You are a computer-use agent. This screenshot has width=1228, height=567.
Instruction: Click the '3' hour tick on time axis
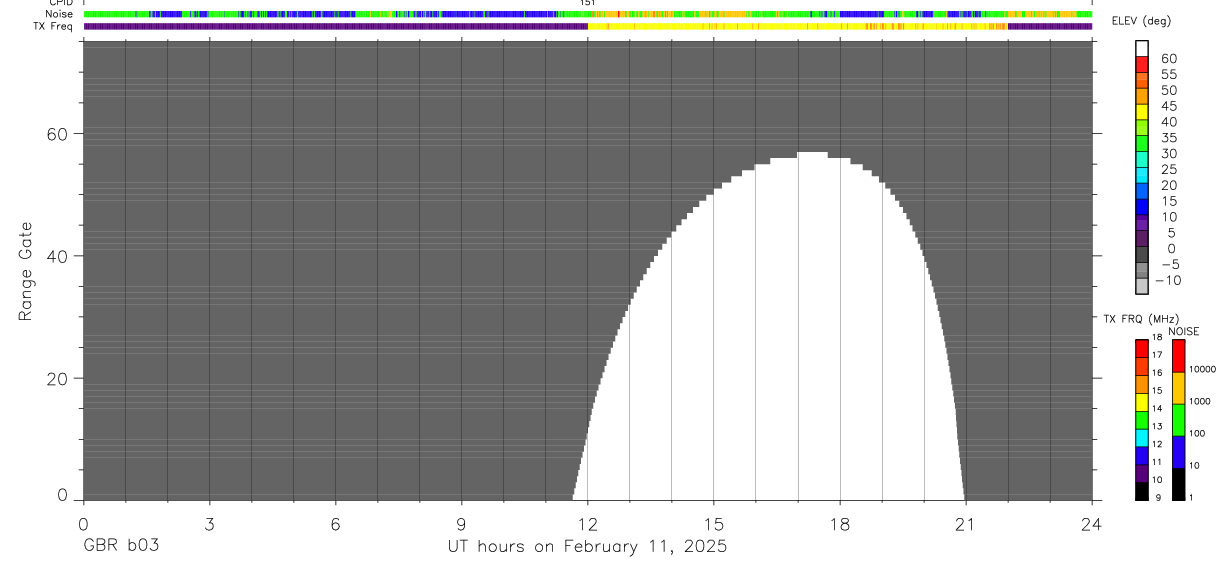click(209, 523)
